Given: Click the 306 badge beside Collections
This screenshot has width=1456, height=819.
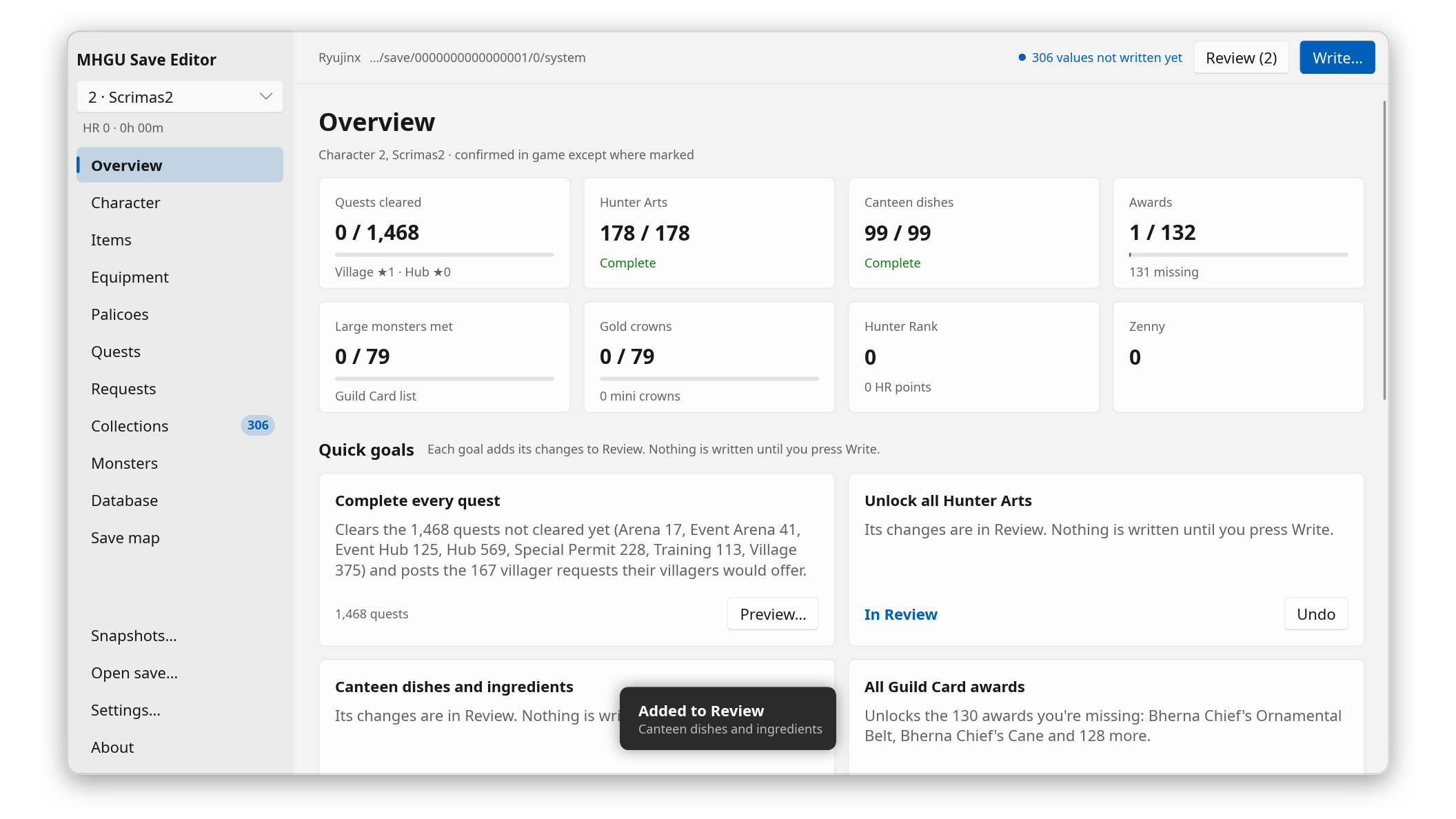Looking at the screenshot, I should (258, 425).
